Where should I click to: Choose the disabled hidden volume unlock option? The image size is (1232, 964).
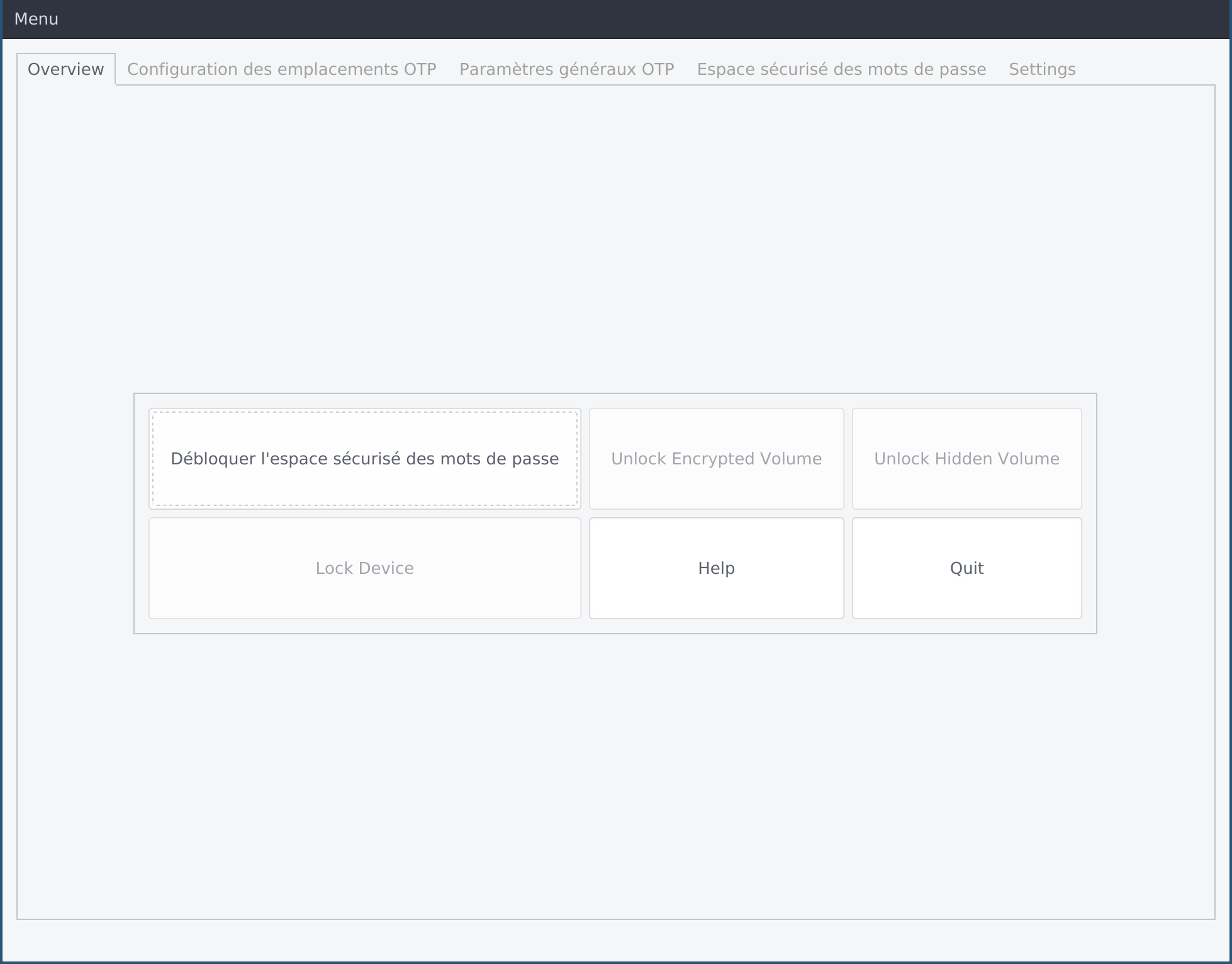(x=966, y=459)
